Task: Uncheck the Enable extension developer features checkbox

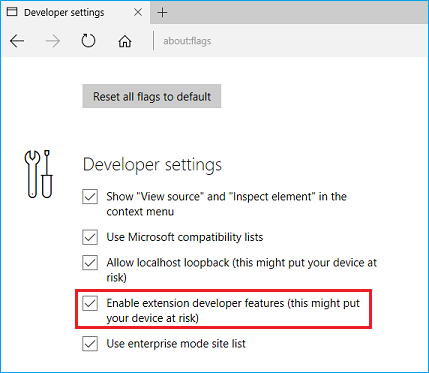Action: (x=90, y=303)
